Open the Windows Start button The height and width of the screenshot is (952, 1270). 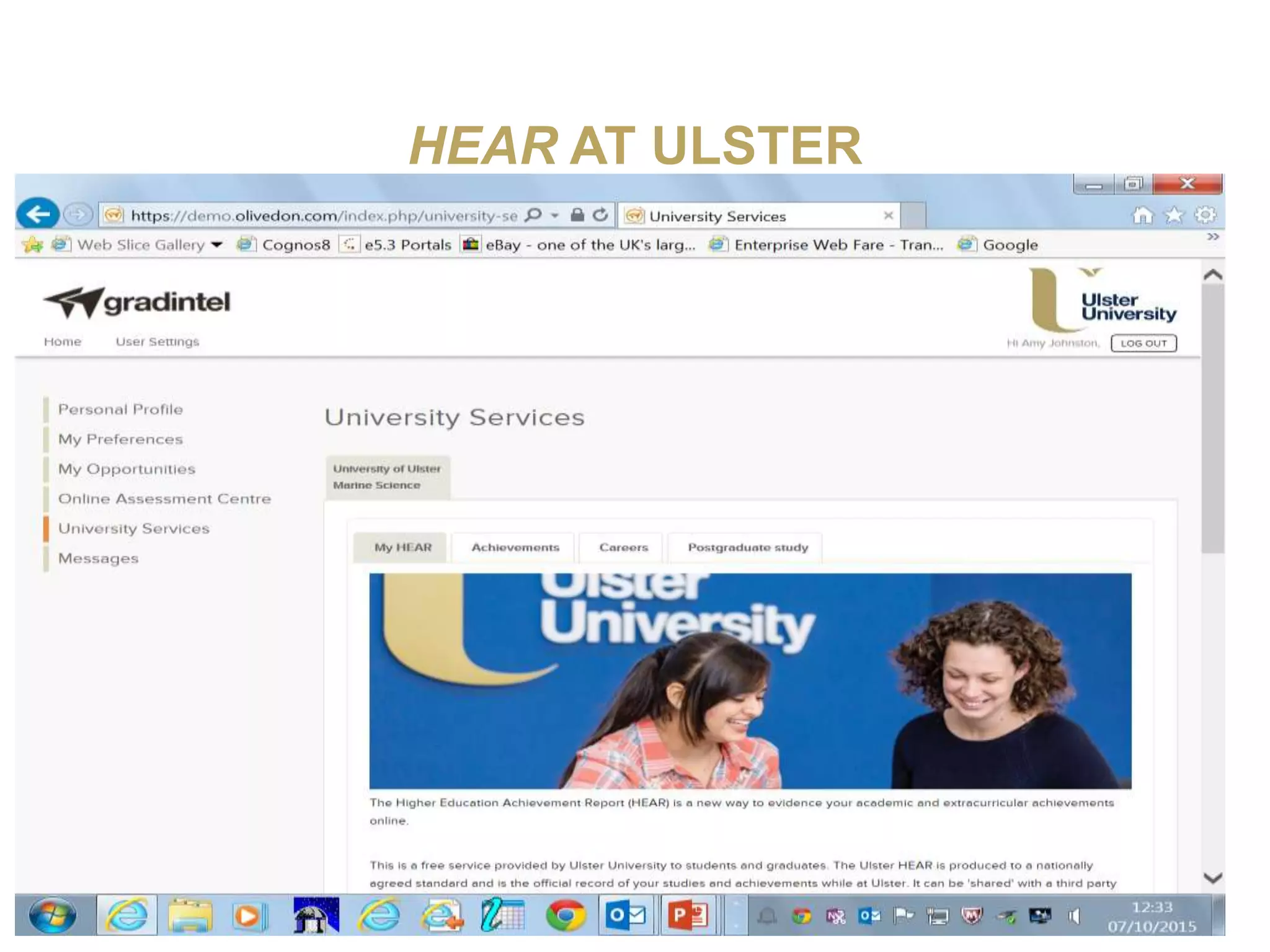point(53,915)
